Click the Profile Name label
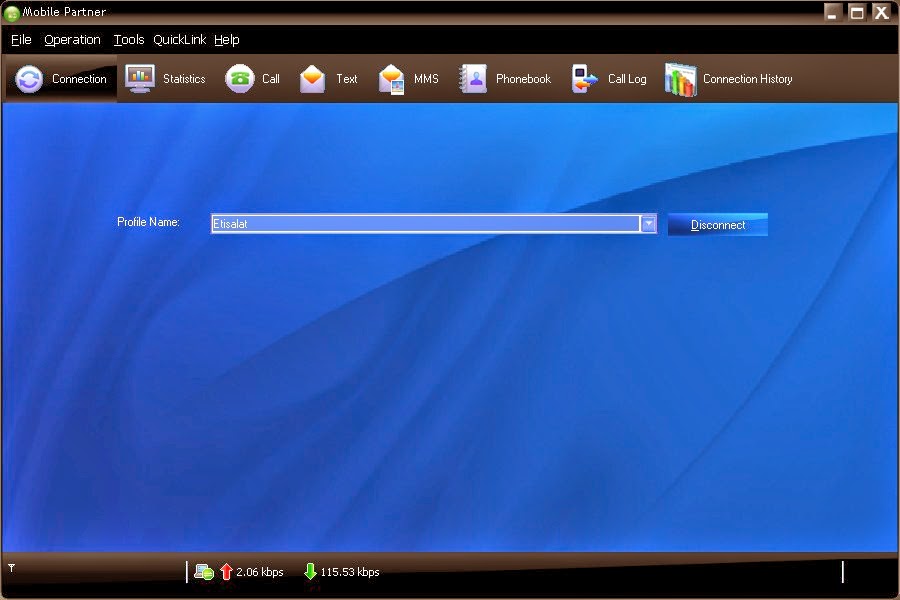Viewport: 900px width, 600px height. 148,222
